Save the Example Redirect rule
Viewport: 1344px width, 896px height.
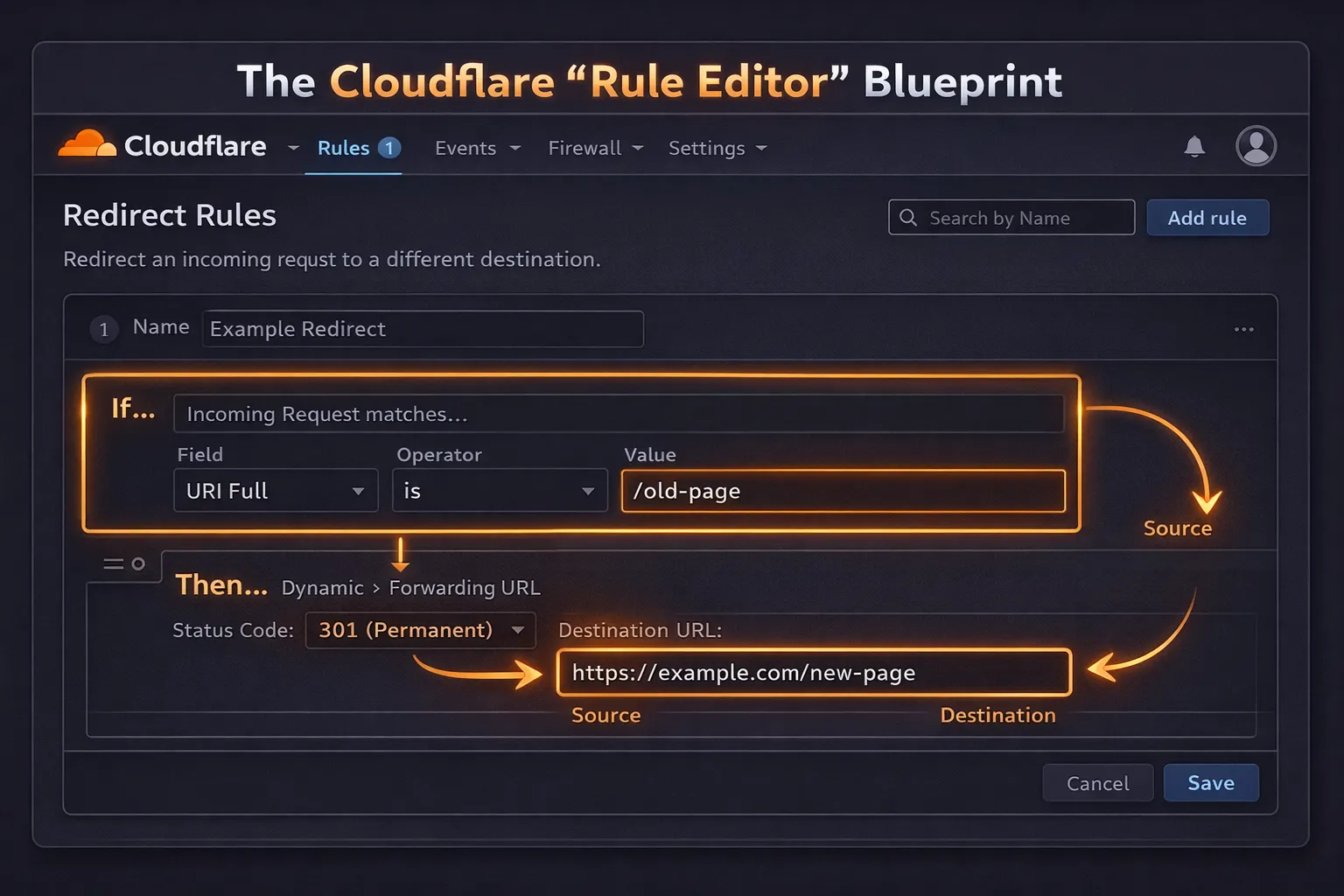(1210, 782)
